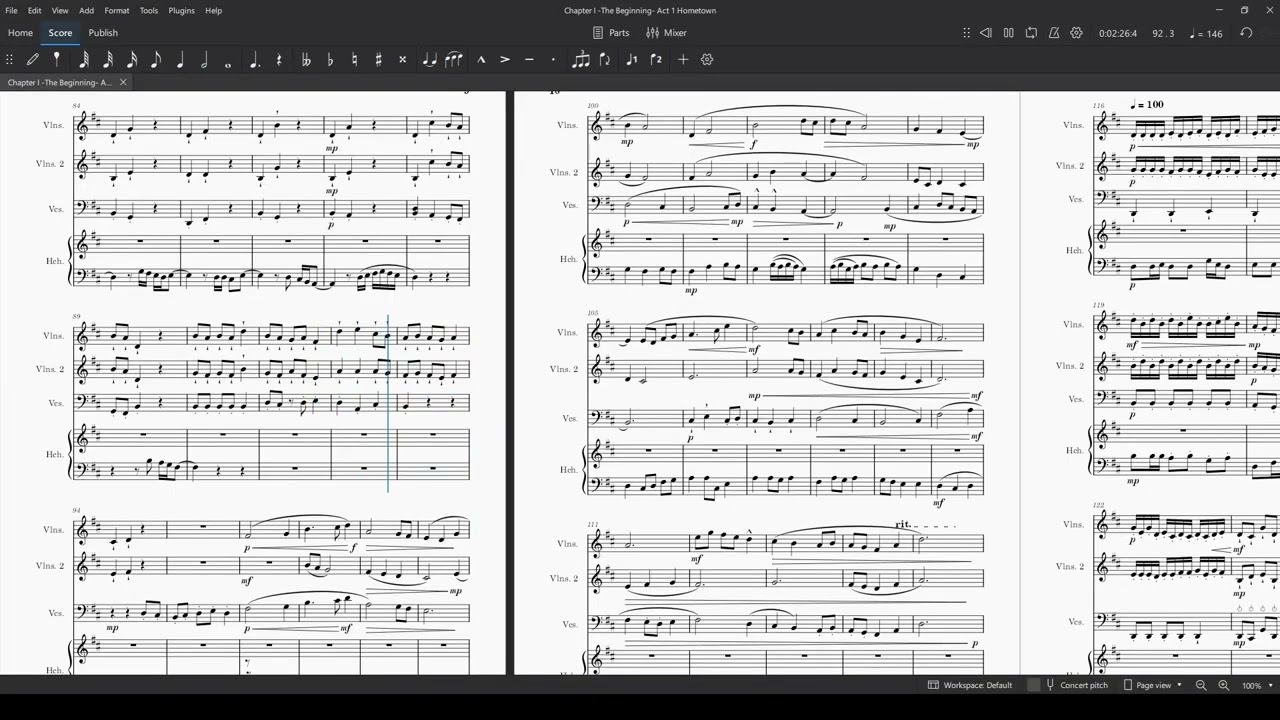Open the Mixer panel

pos(667,33)
